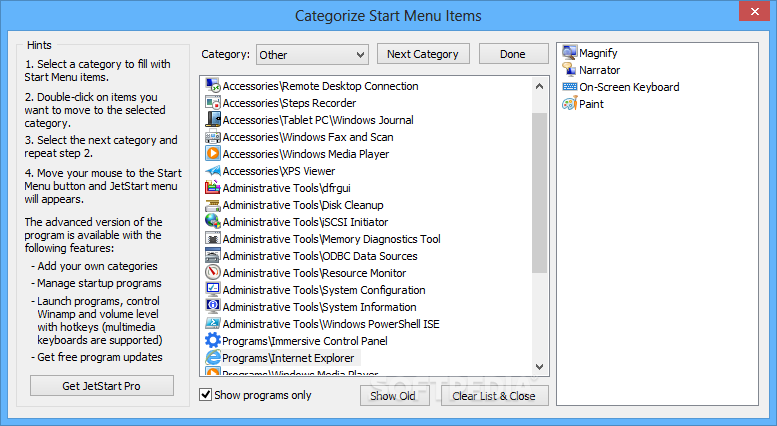Image resolution: width=777 pixels, height=426 pixels.
Task: Select Accessories\Windows Fax and Scan text
Action: 308,137
